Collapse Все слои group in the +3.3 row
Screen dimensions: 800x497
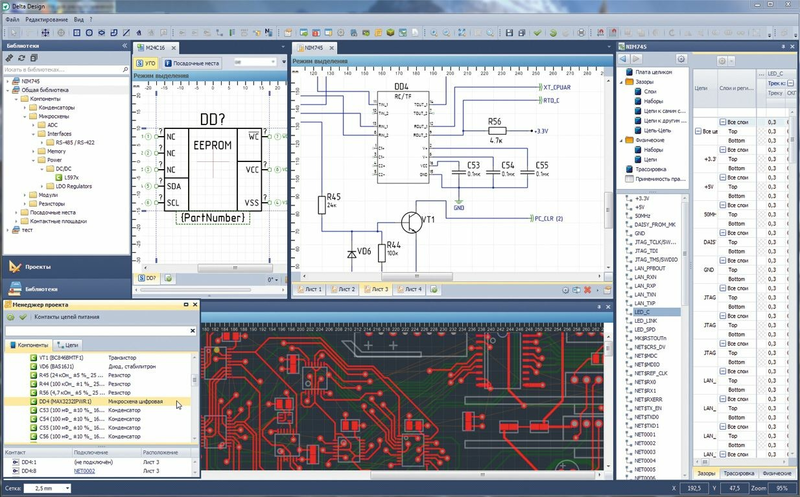722,150
